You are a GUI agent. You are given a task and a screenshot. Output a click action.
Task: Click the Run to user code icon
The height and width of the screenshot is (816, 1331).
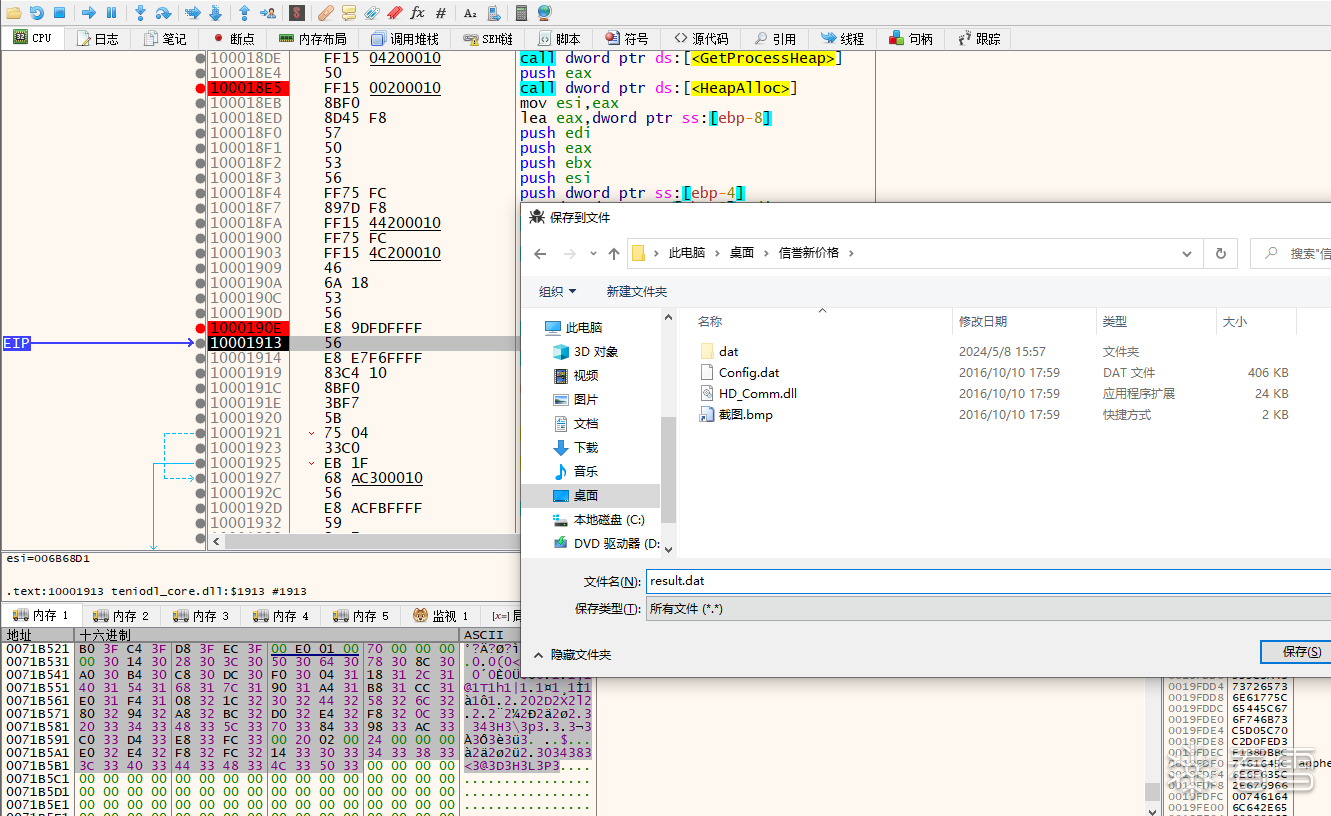(x=268, y=13)
